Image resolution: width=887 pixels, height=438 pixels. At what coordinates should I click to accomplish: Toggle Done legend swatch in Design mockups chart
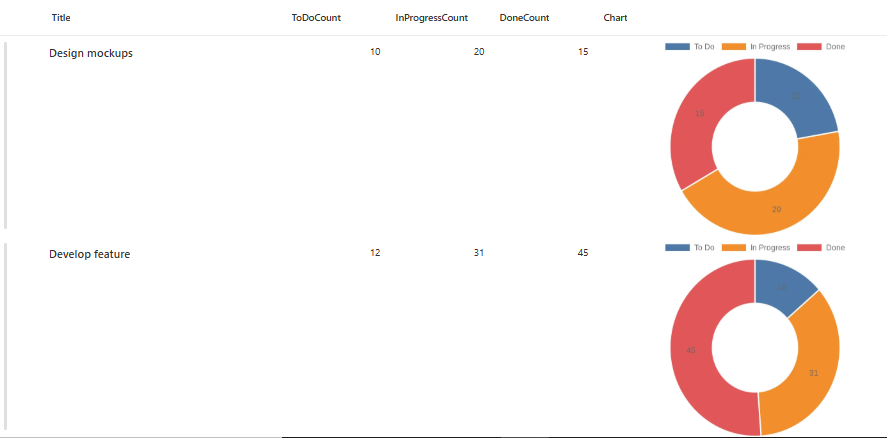coord(809,46)
